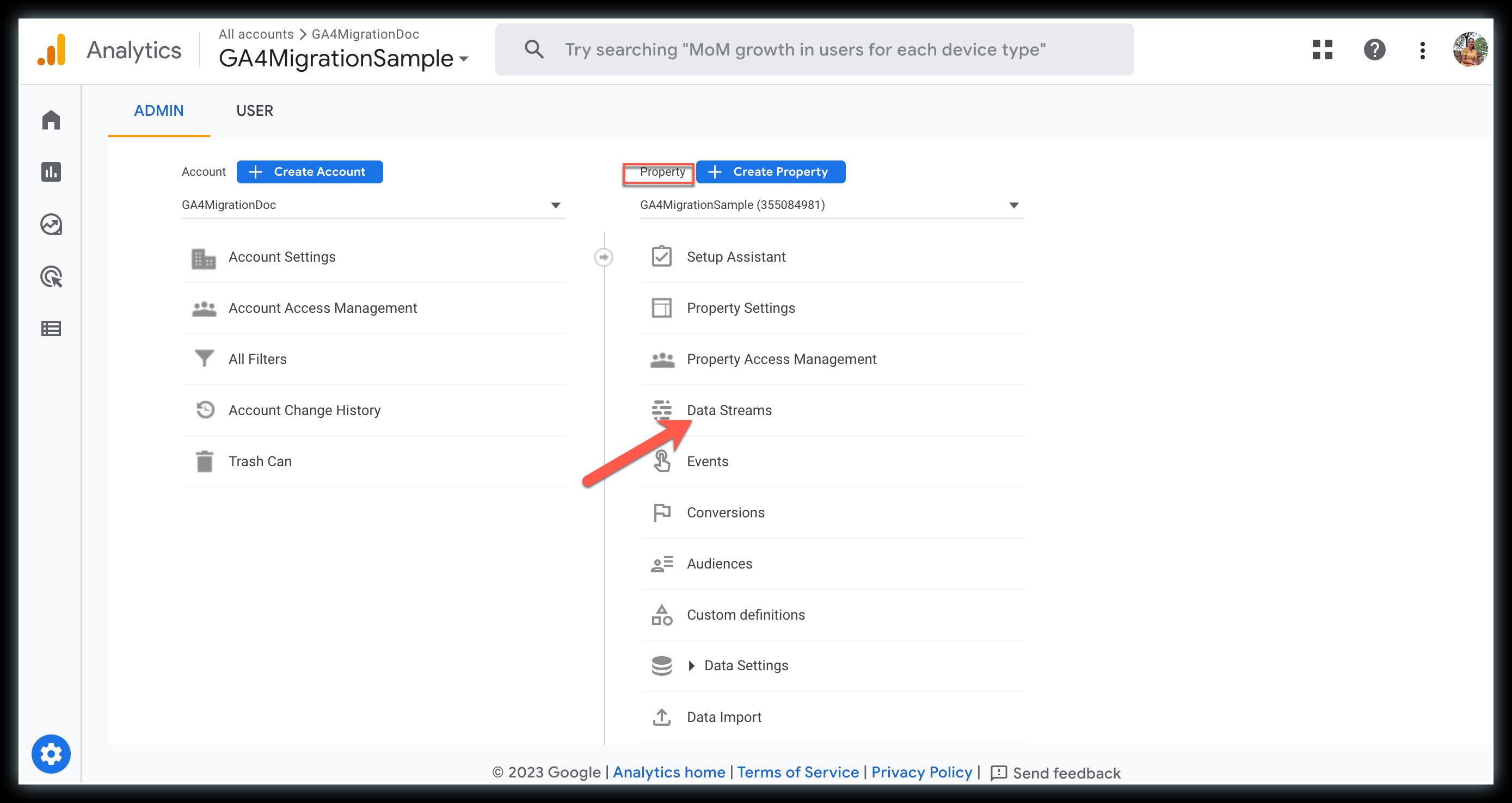Open the Help question mark icon

1374,50
